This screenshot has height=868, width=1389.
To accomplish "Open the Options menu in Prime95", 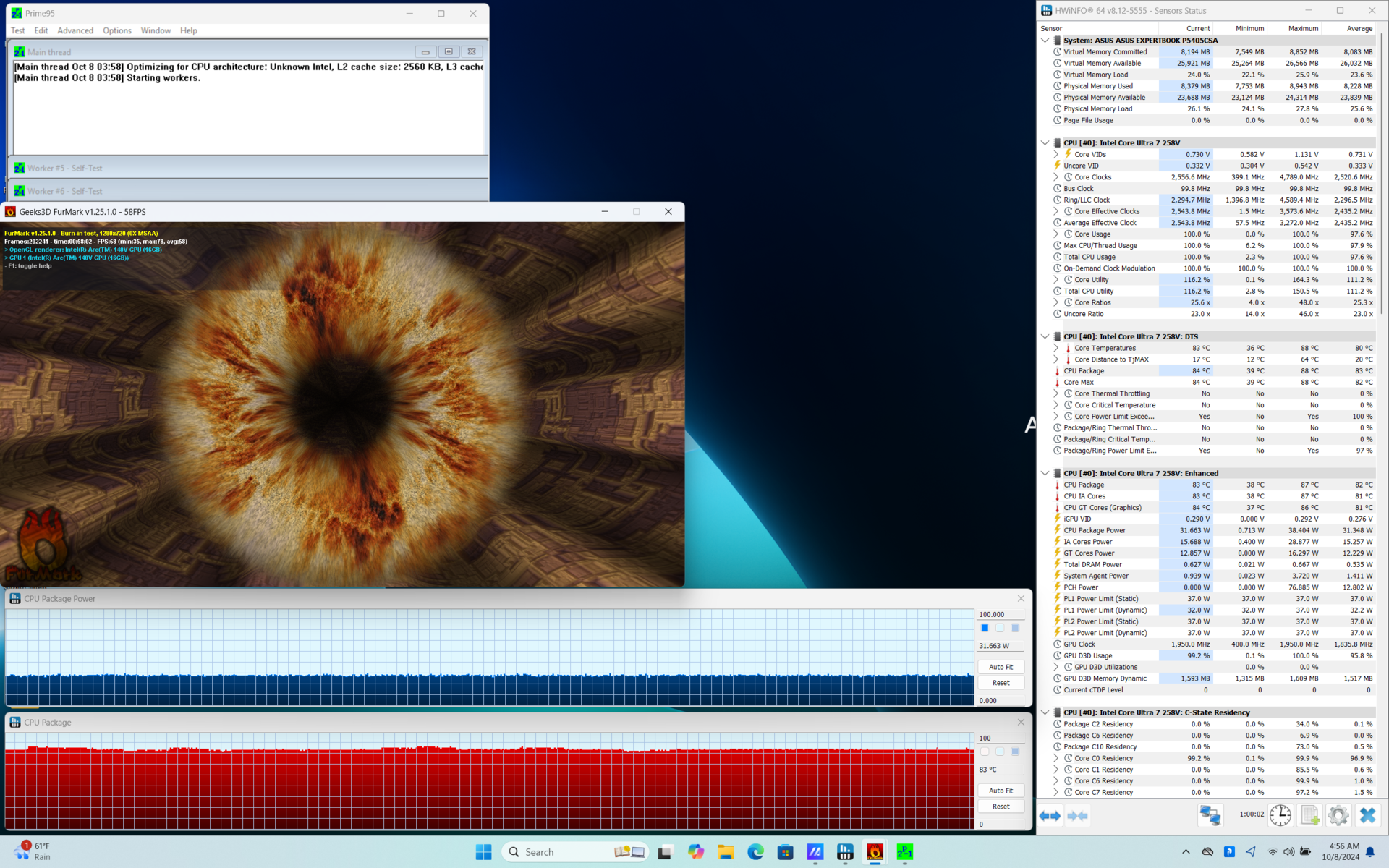I will (x=116, y=30).
